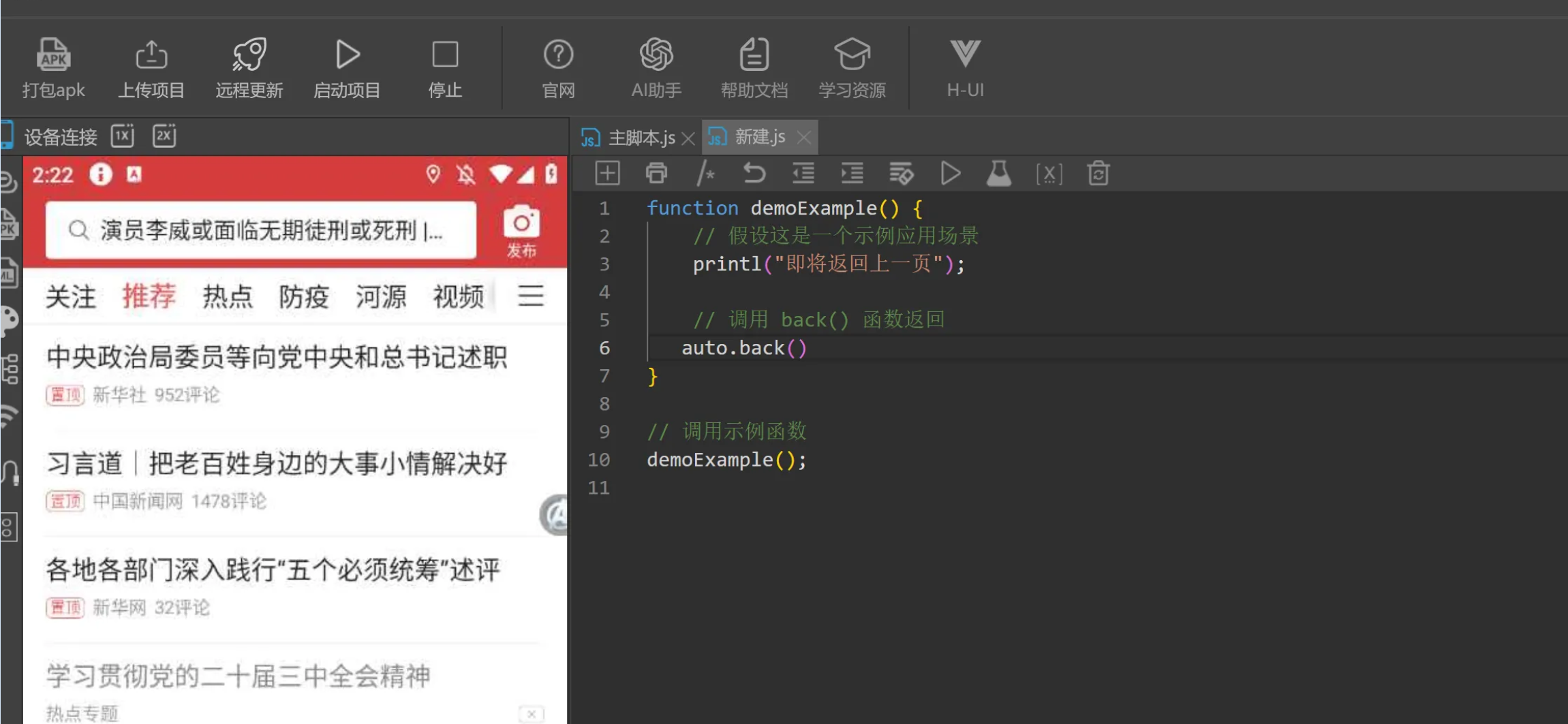The width and height of the screenshot is (1568, 724).
Task: Open article 学习贯彻党的二十届三中全会精神
Action: tap(238, 676)
